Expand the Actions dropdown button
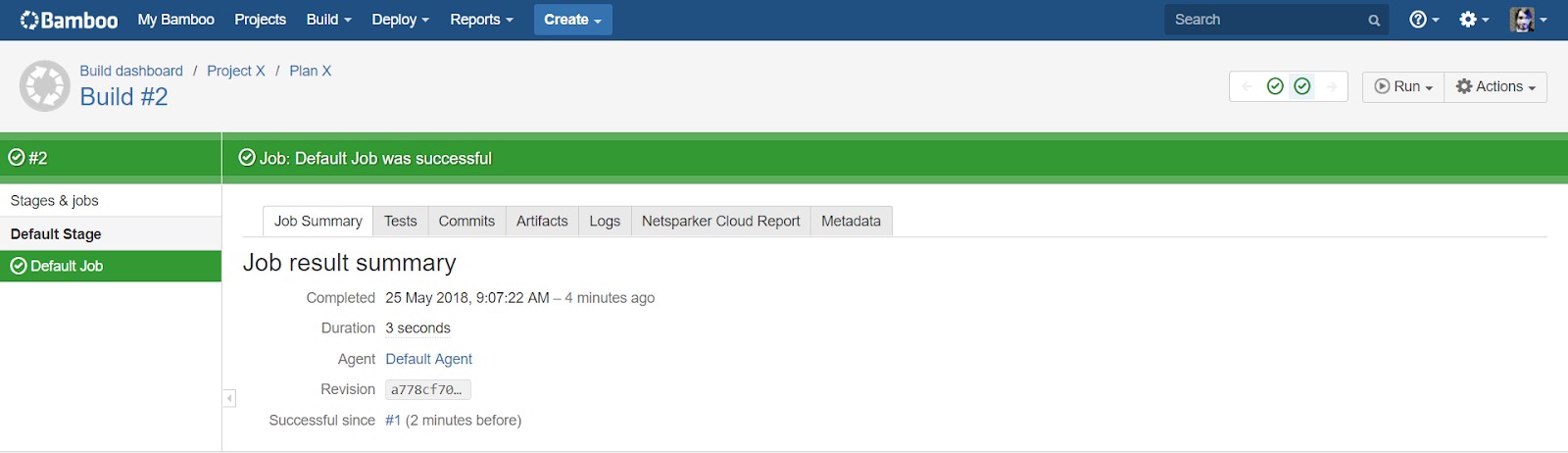 1495,86
